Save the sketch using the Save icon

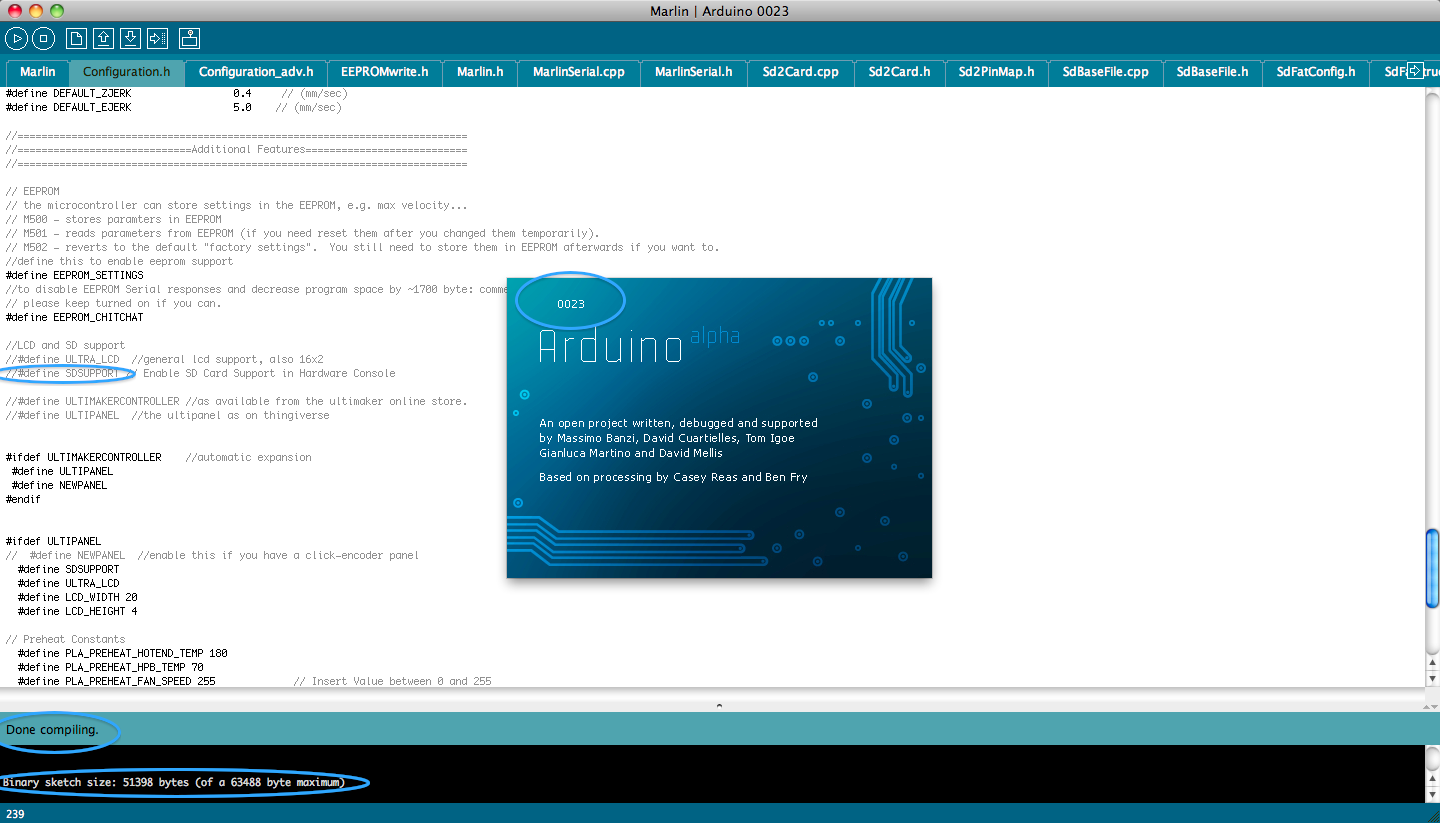[x=130, y=39]
